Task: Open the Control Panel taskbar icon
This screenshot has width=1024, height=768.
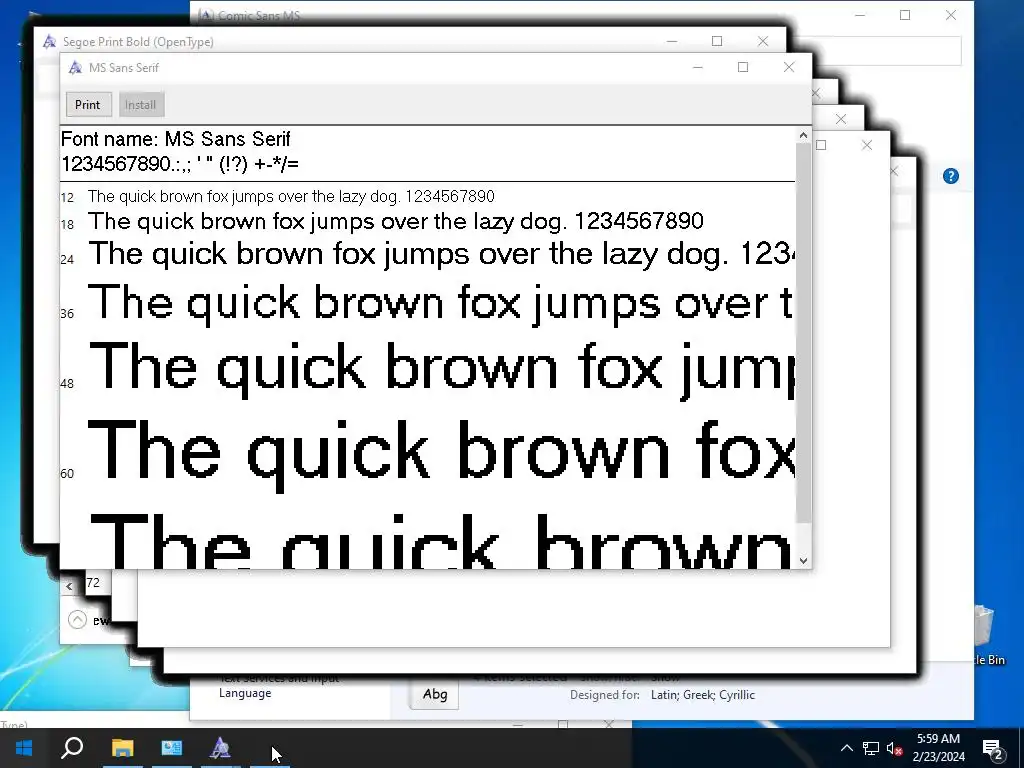Action: [172, 748]
